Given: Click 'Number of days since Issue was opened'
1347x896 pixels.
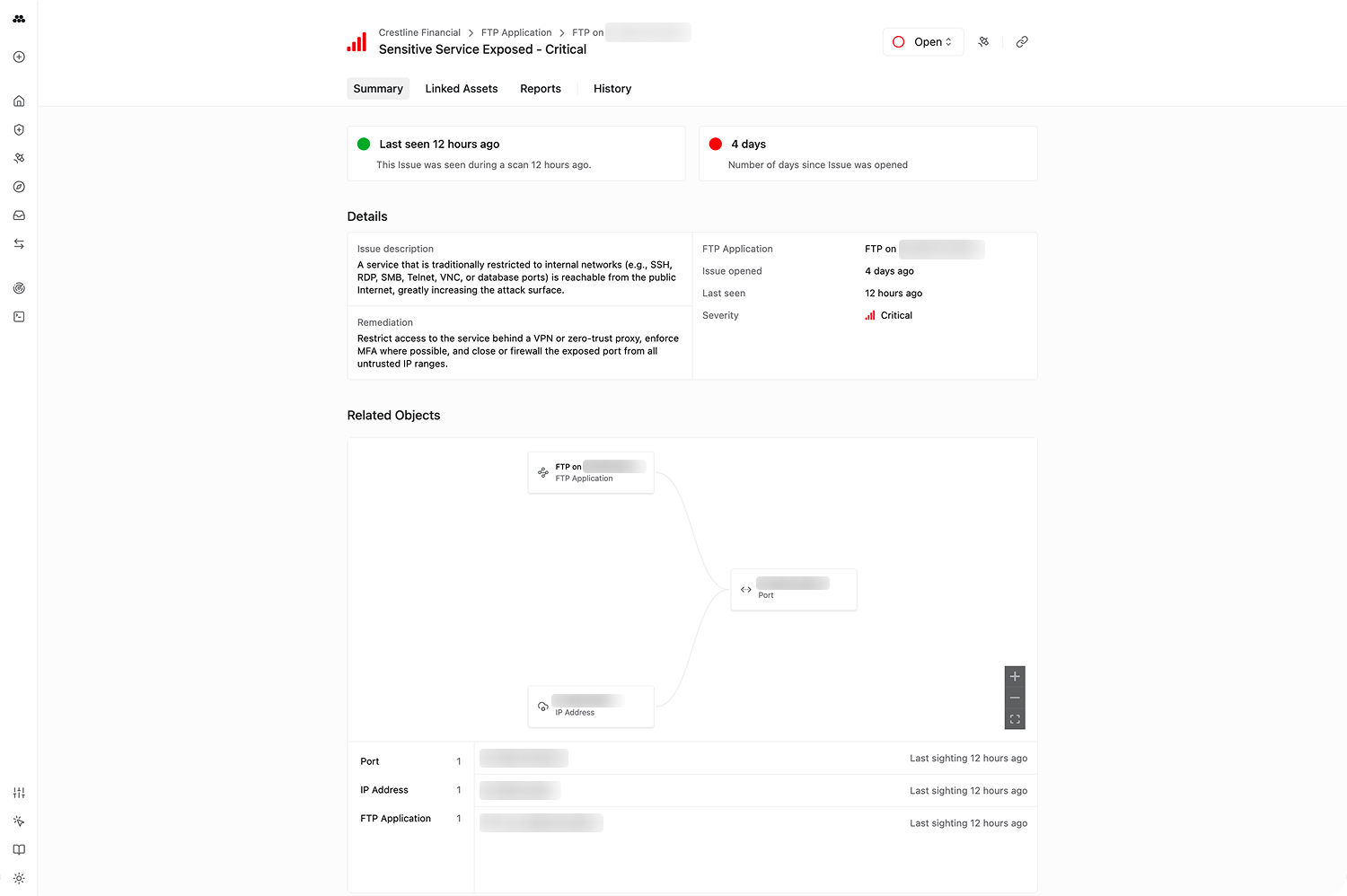Looking at the screenshot, I should (x=818, y=165).
